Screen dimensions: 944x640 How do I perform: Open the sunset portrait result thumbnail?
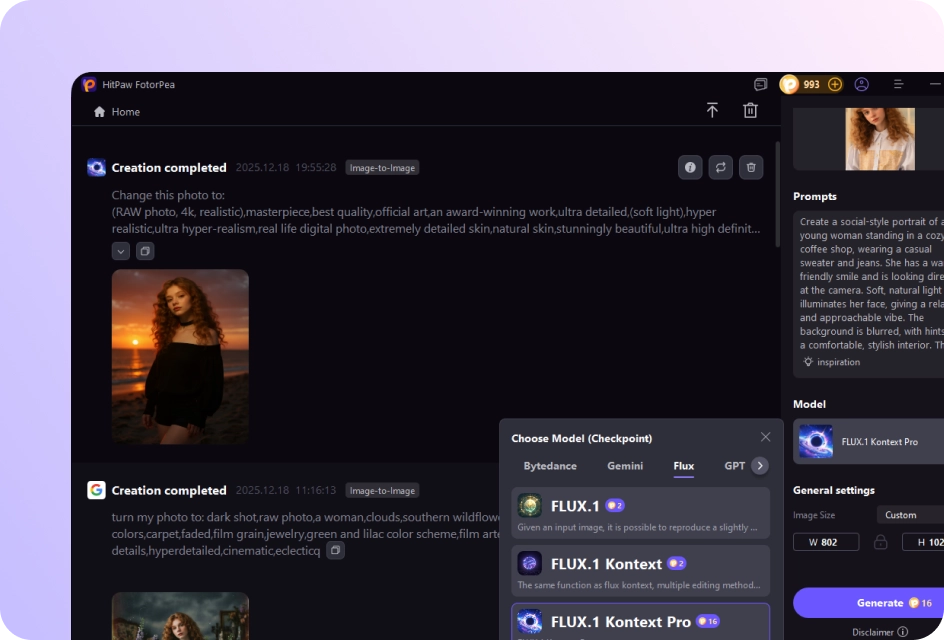click(180, 356)
